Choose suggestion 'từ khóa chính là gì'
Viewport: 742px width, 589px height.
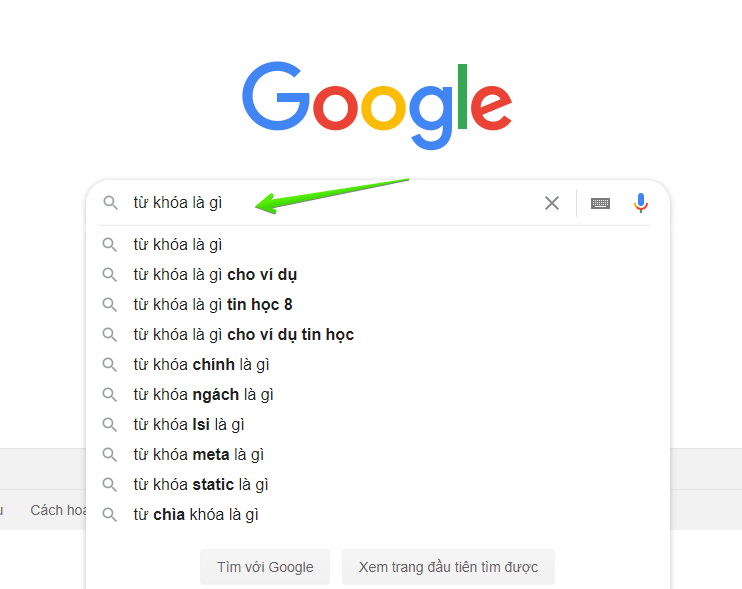coord(201,364)
